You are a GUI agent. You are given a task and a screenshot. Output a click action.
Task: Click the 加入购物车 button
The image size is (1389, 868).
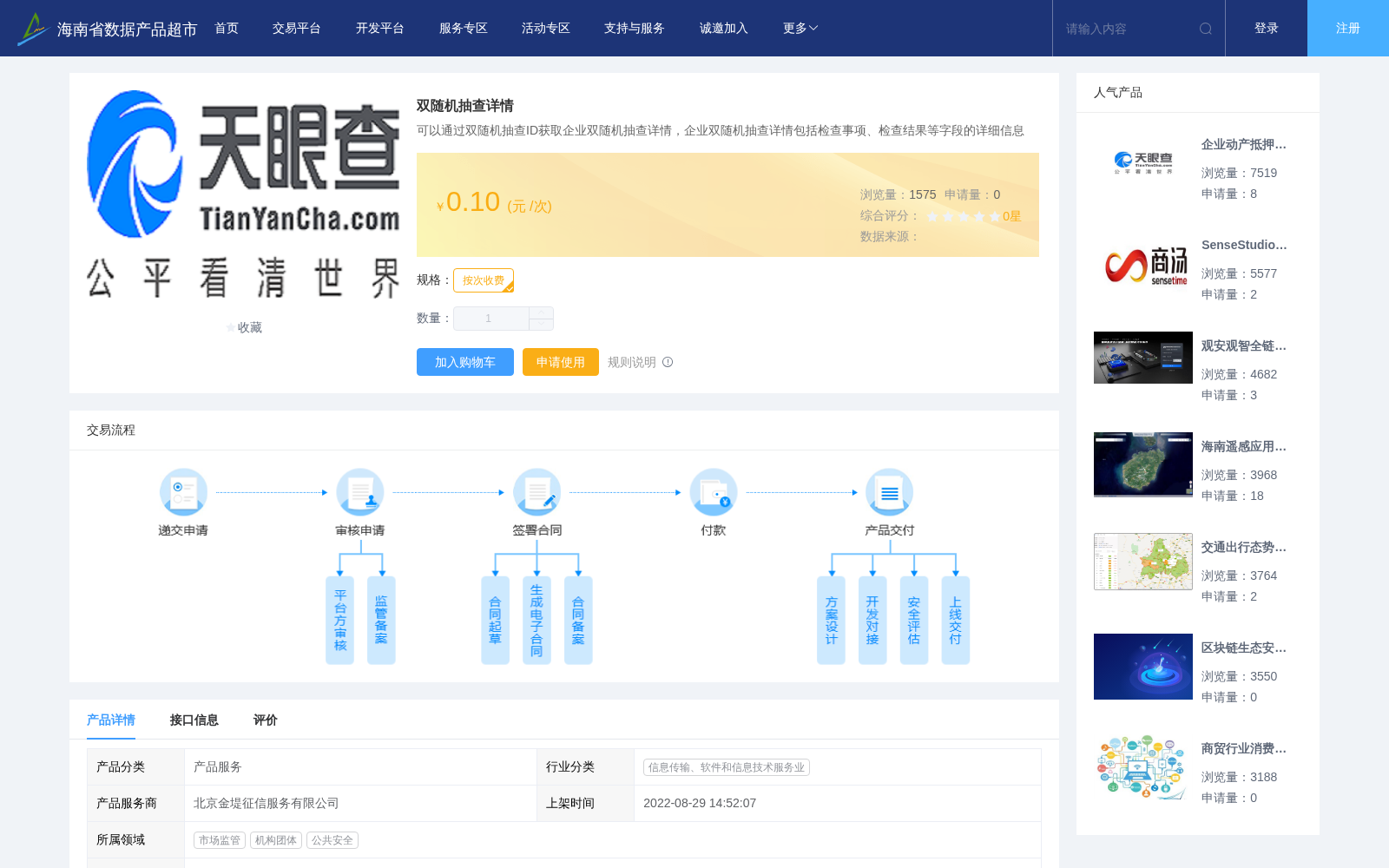point(465,362)
